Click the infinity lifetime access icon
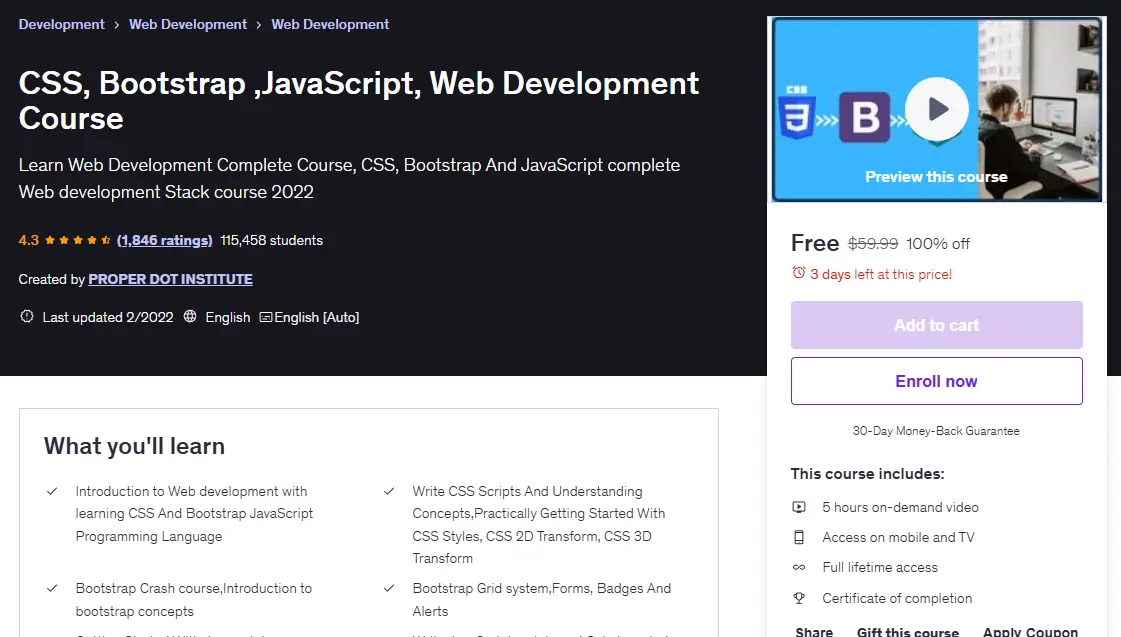1121x637 pixels. pyautogui.click(x=799, y=568)
